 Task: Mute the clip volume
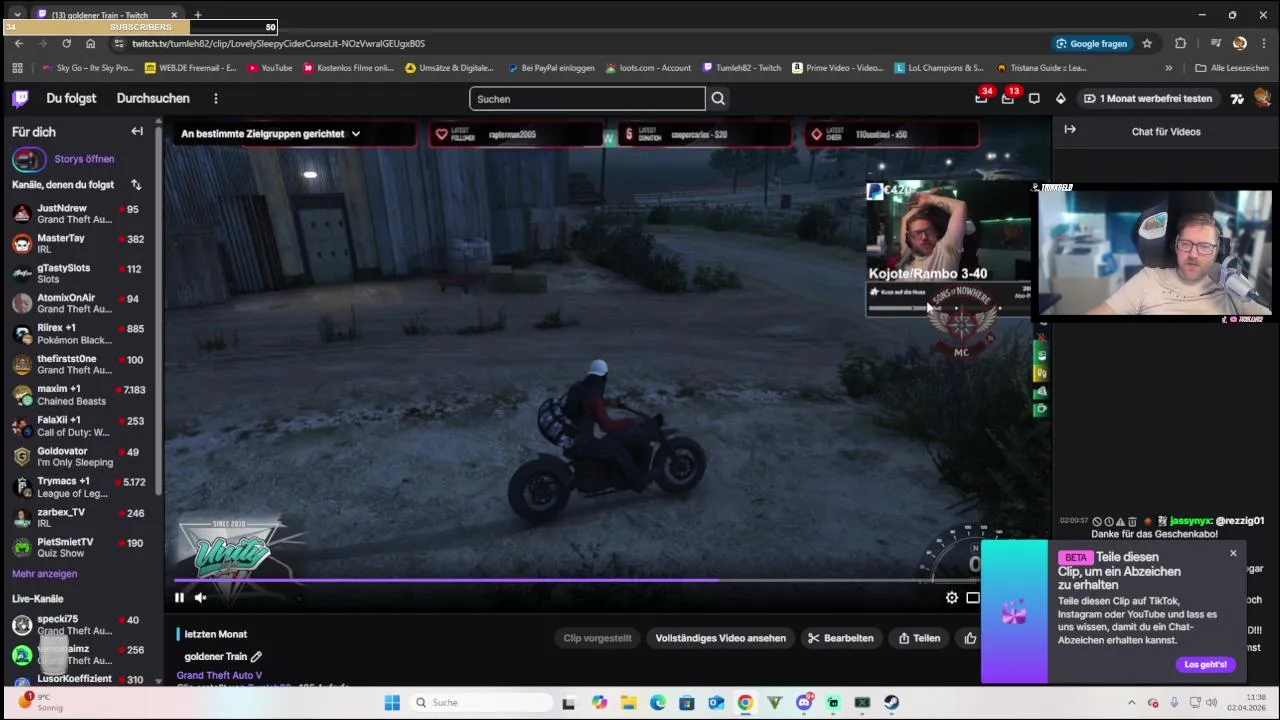[x=201, y=598]
